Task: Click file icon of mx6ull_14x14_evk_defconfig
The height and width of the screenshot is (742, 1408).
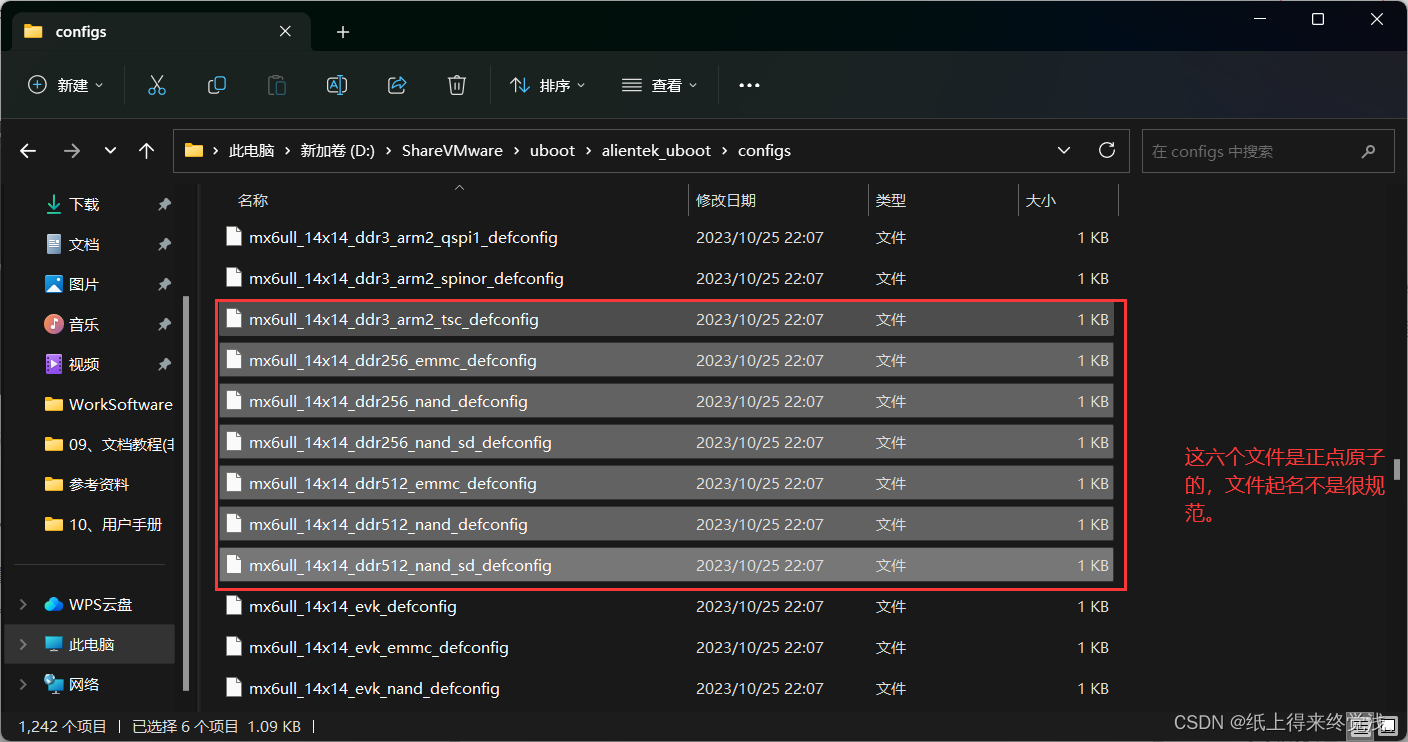Action: tap(234, 606)
